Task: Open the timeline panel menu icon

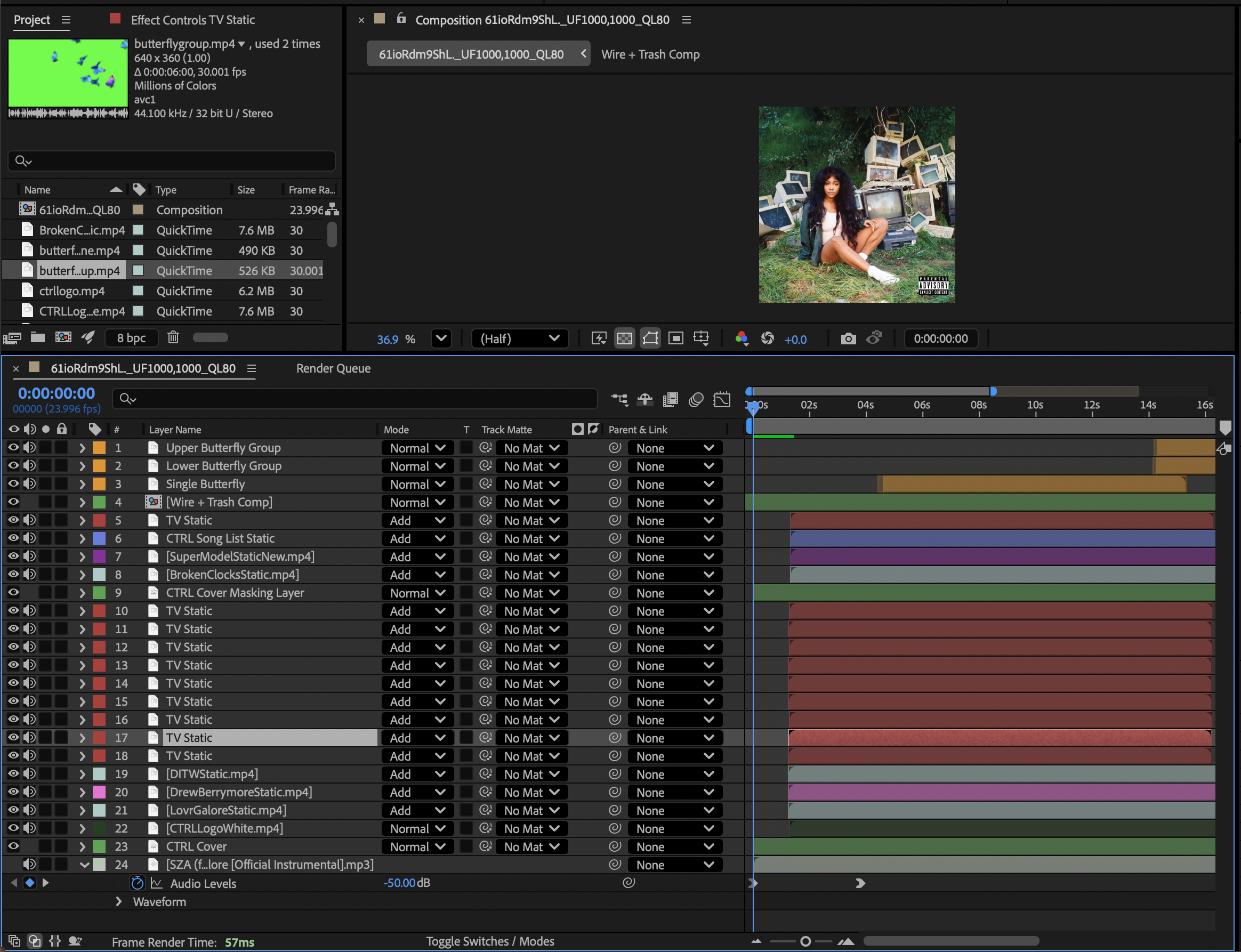Action: coord(252,368)
